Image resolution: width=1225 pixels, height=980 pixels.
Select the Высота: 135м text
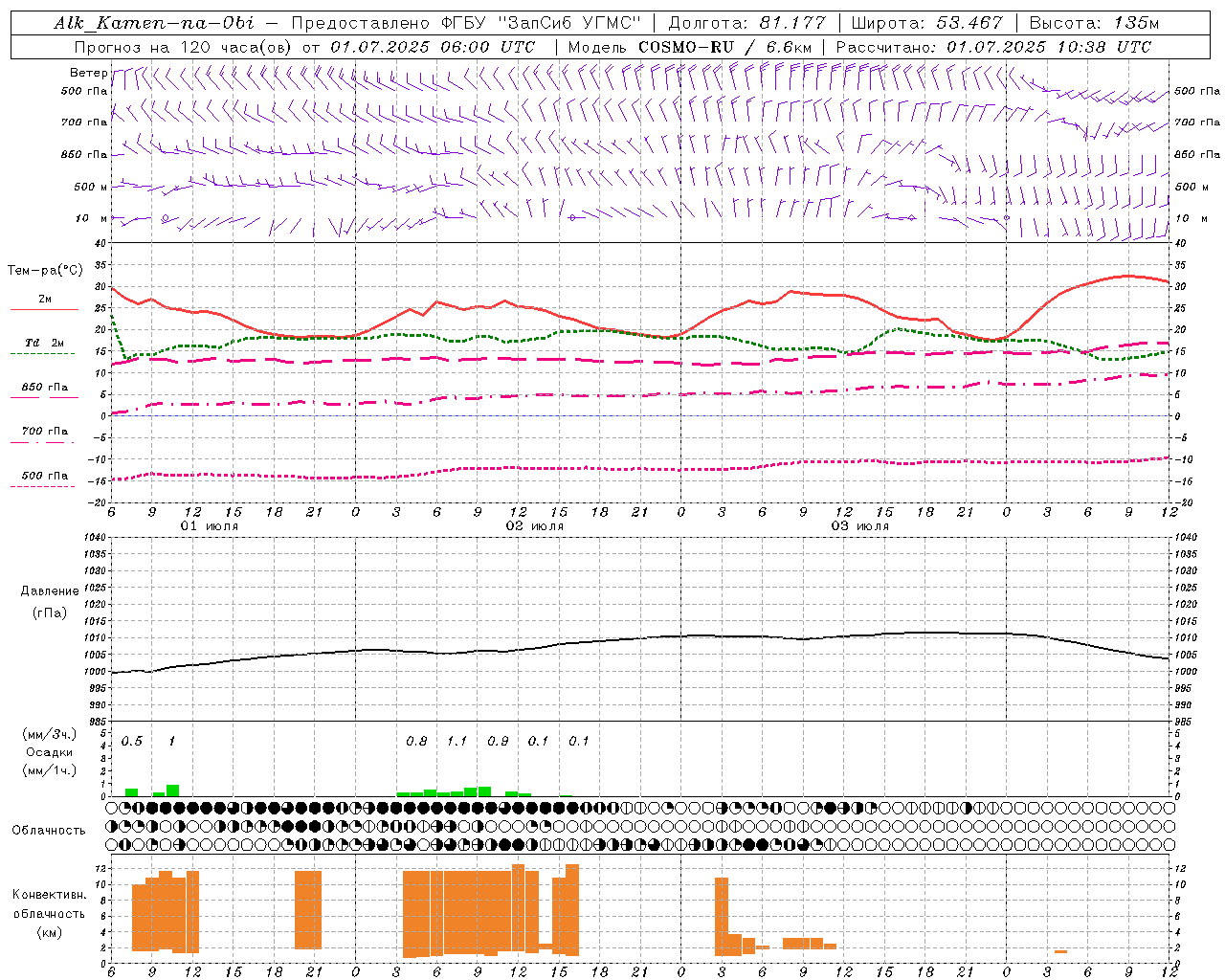pyautogui.click(x=1094, y=23)
